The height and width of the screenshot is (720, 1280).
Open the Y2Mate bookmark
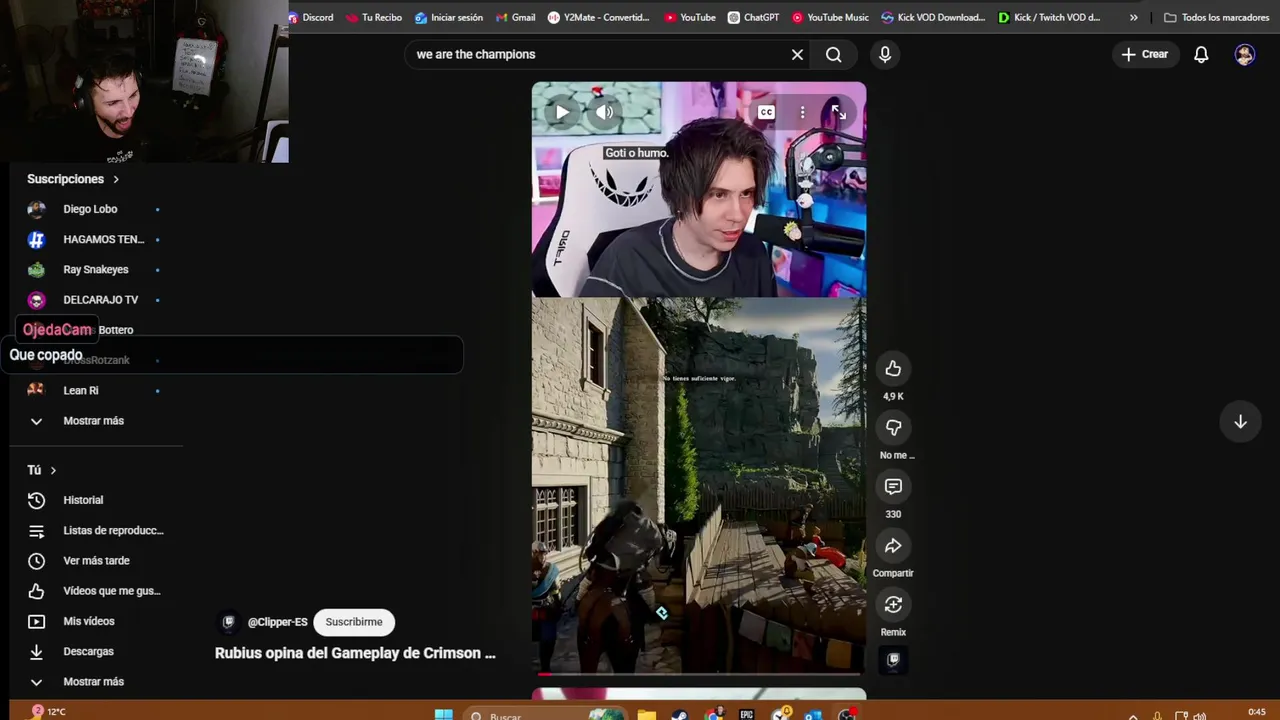point(599,17)
